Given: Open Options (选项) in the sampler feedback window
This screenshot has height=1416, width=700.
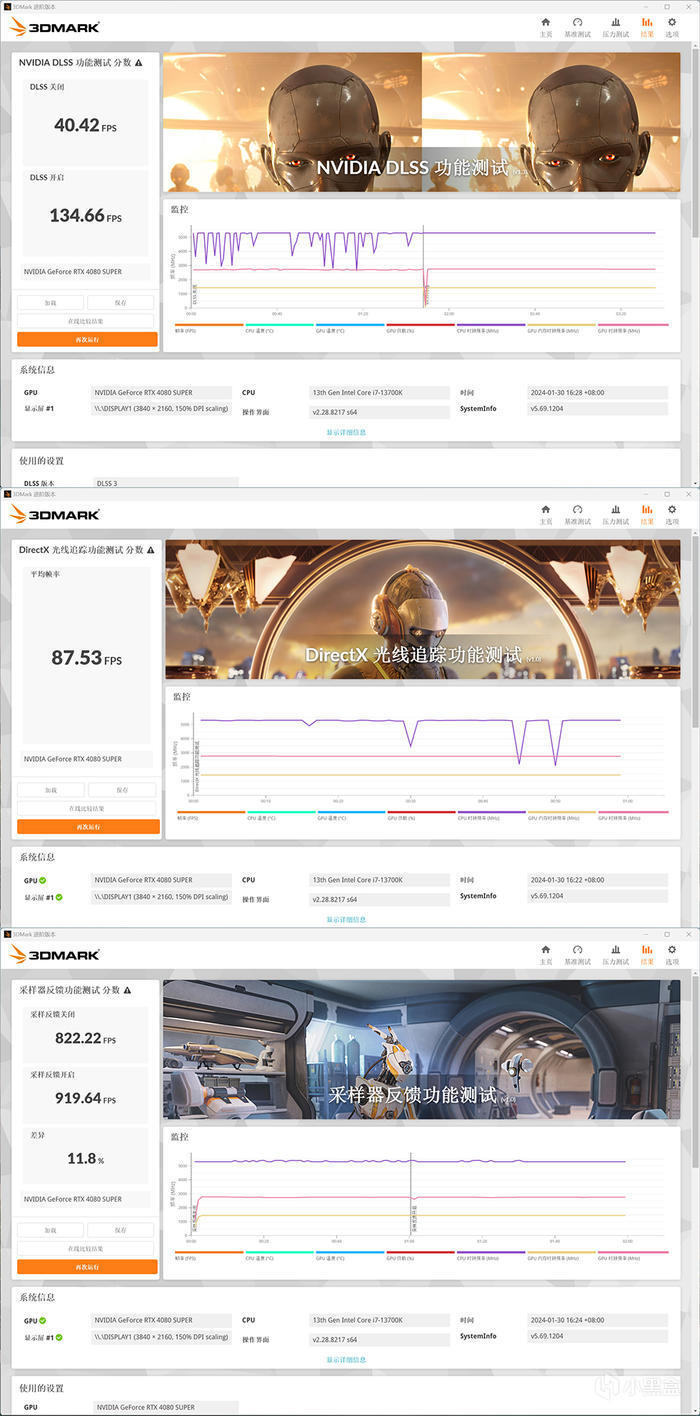Looking at the screenshot, I should (x=672, y=954).
